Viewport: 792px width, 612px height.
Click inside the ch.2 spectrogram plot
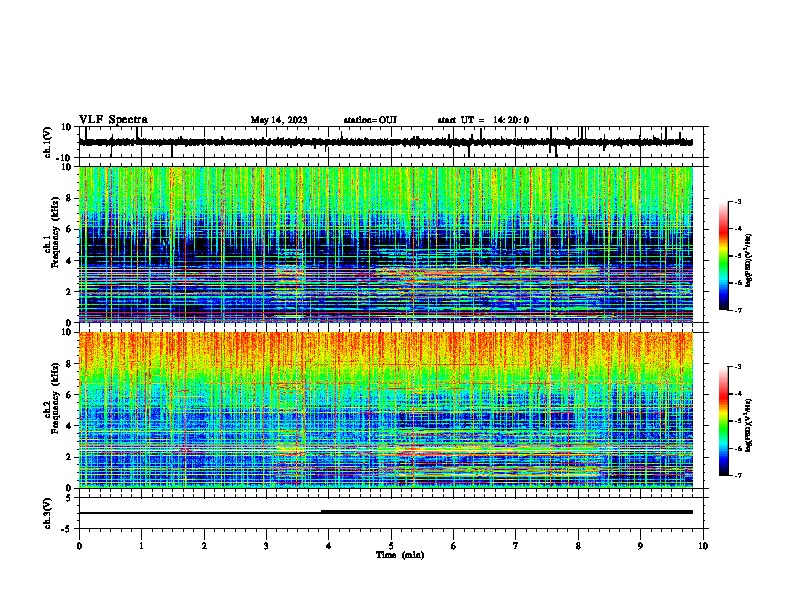click(386, 410)
